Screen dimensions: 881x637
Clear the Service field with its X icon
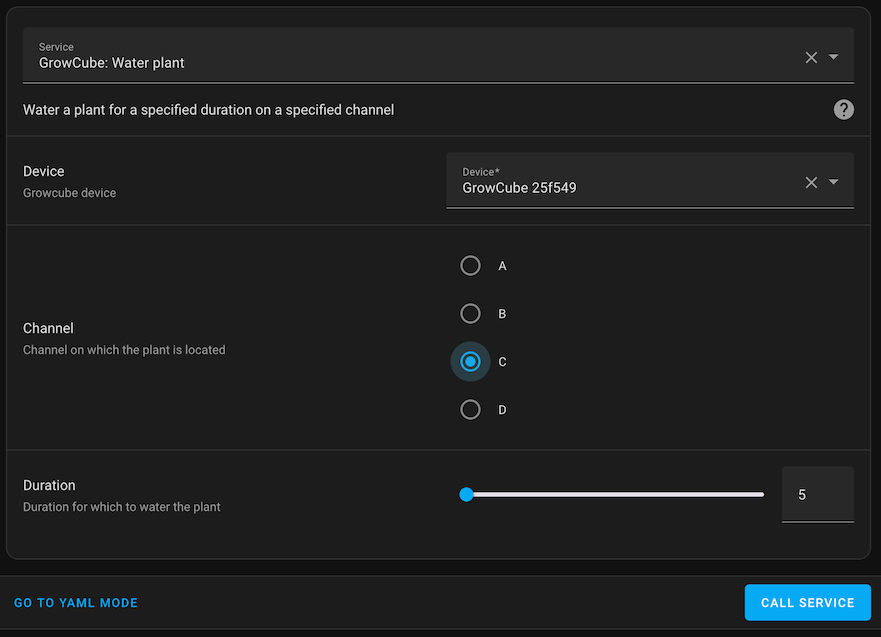pos(811,57)
